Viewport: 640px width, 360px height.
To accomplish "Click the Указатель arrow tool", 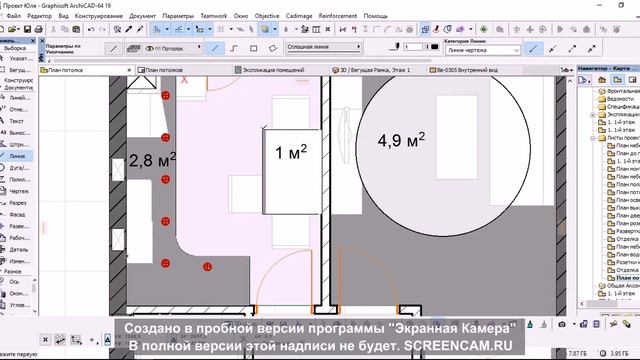I will [x=16, y=58].
